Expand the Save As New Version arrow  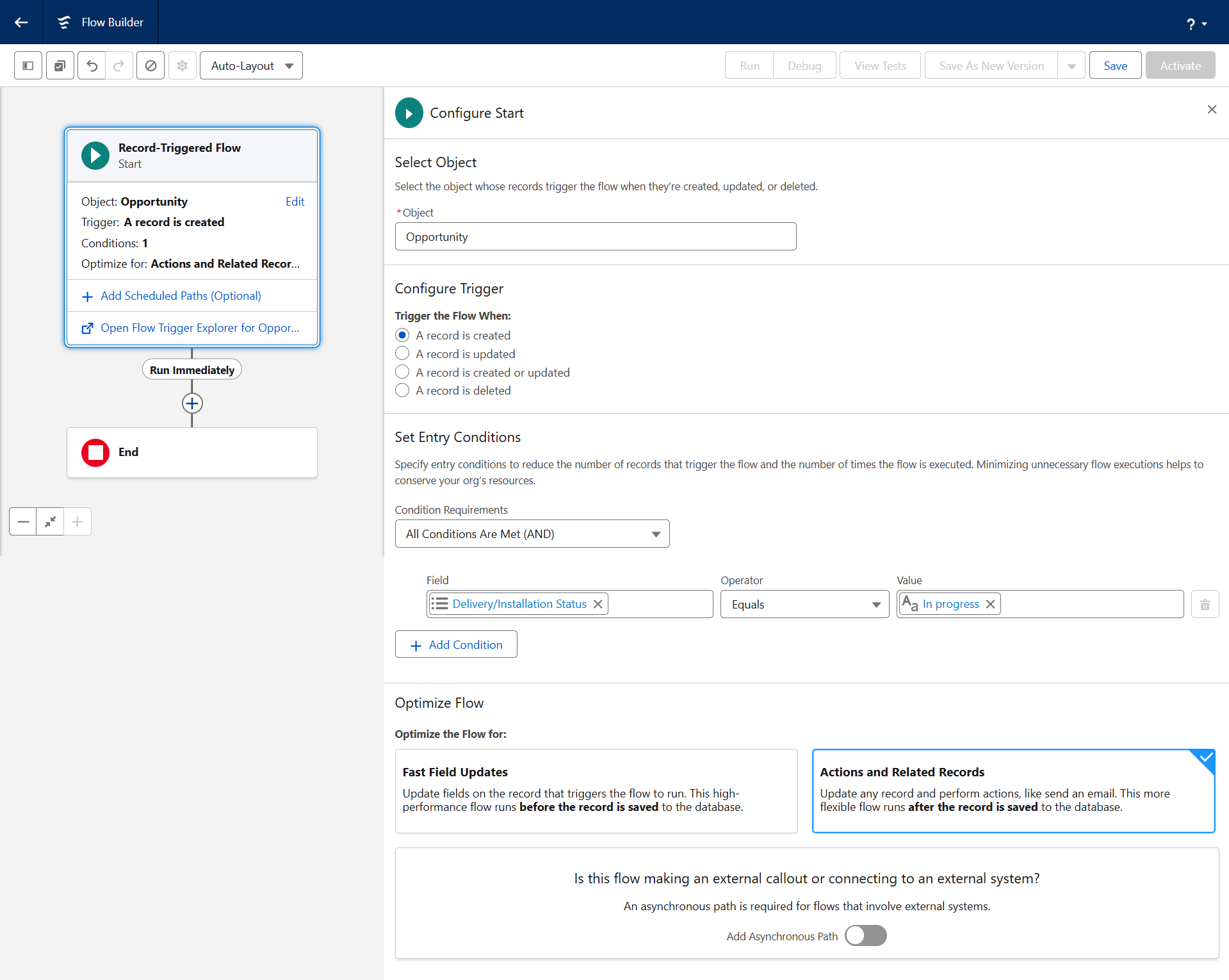click(1071, 65)
